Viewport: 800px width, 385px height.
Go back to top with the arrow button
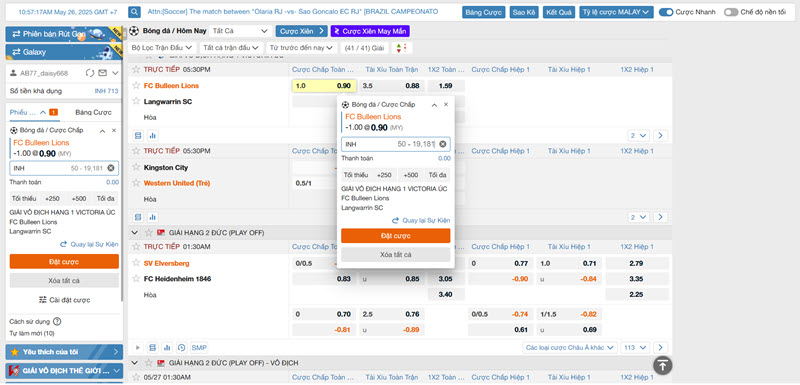(x=663, y=365)
